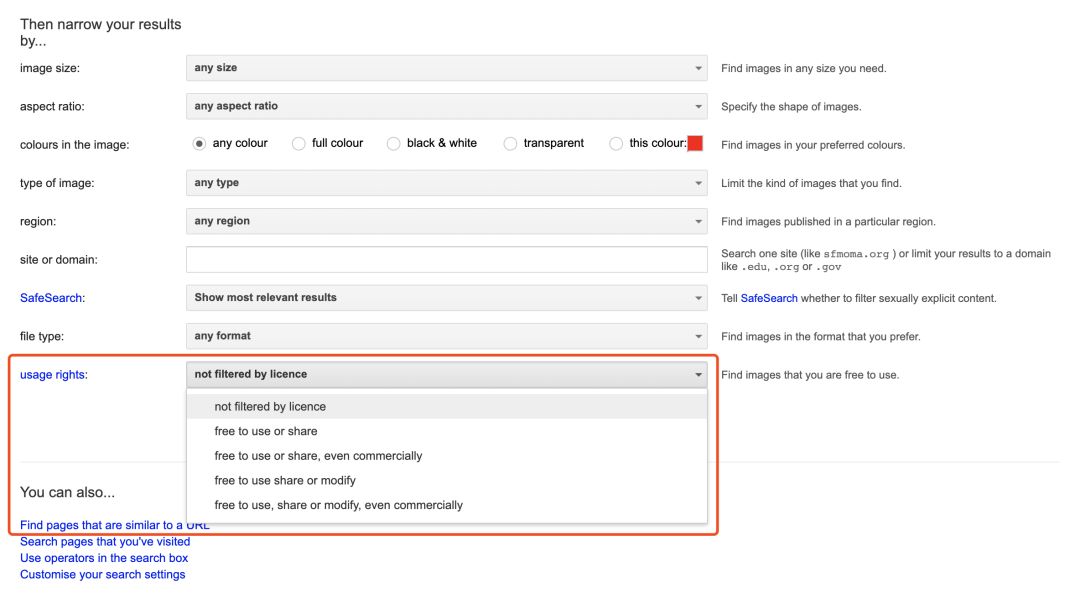This screenshot has height=593, width=1080.
Task: Open the 'usage rights' help link
Action: (x=53, y=375)
